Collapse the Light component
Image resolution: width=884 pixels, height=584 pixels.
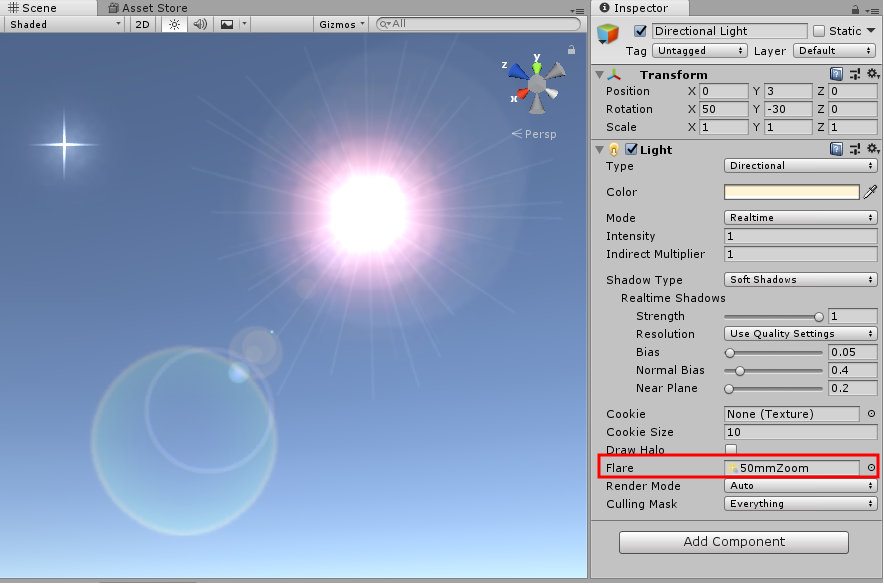[599, 150]
